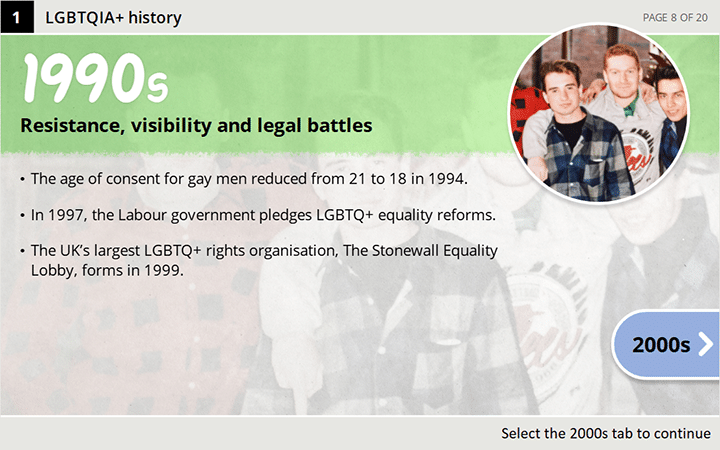Viewport: 720px width, 450px height.
Task: Click the year 1994 in the first bullet
Action: [449, 180]
